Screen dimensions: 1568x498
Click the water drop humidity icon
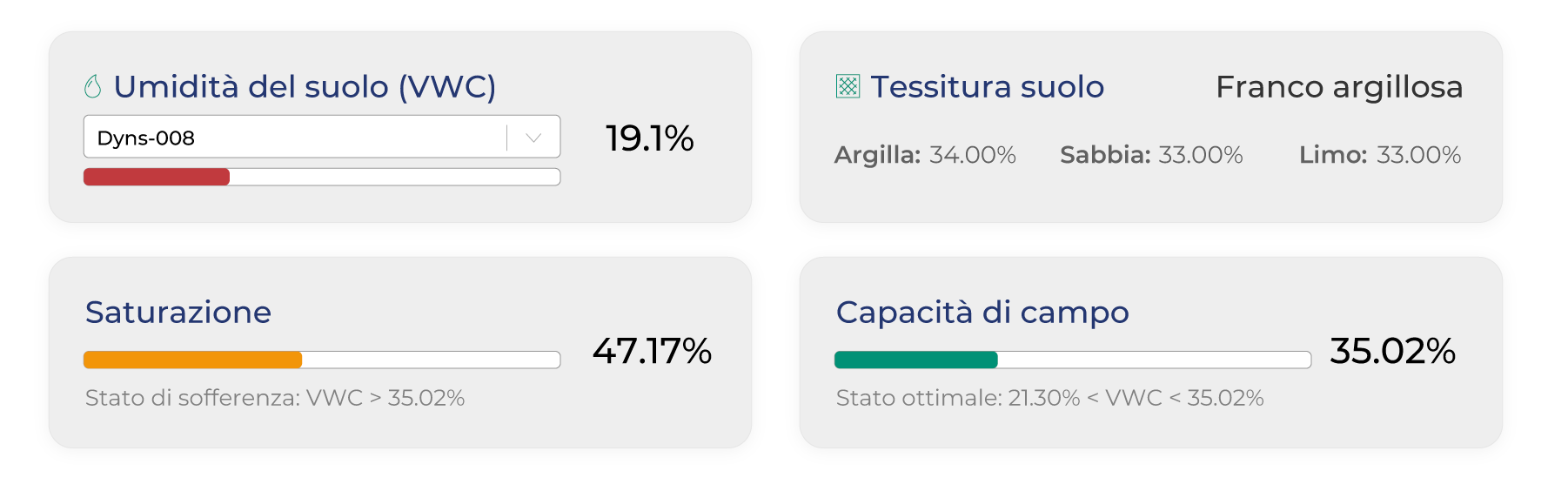(x=93, y=86)
